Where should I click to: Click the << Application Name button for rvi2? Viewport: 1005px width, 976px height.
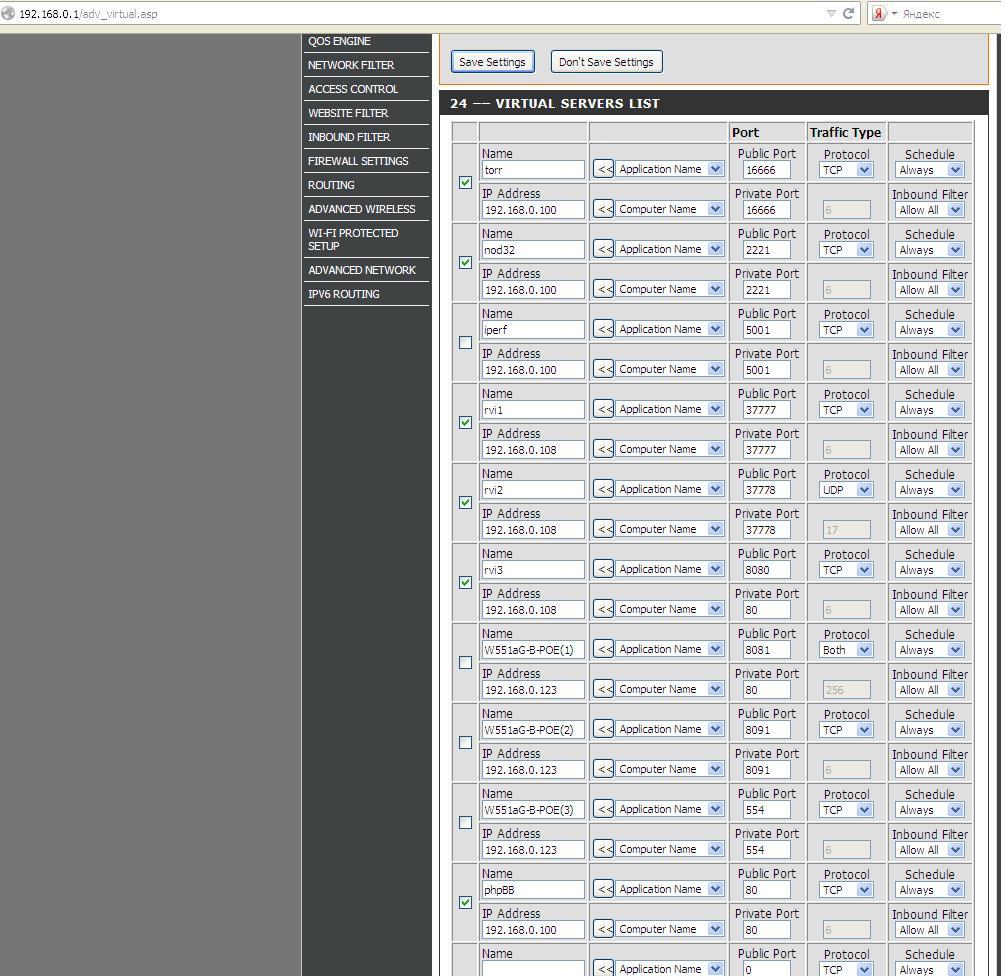(604, 489)
